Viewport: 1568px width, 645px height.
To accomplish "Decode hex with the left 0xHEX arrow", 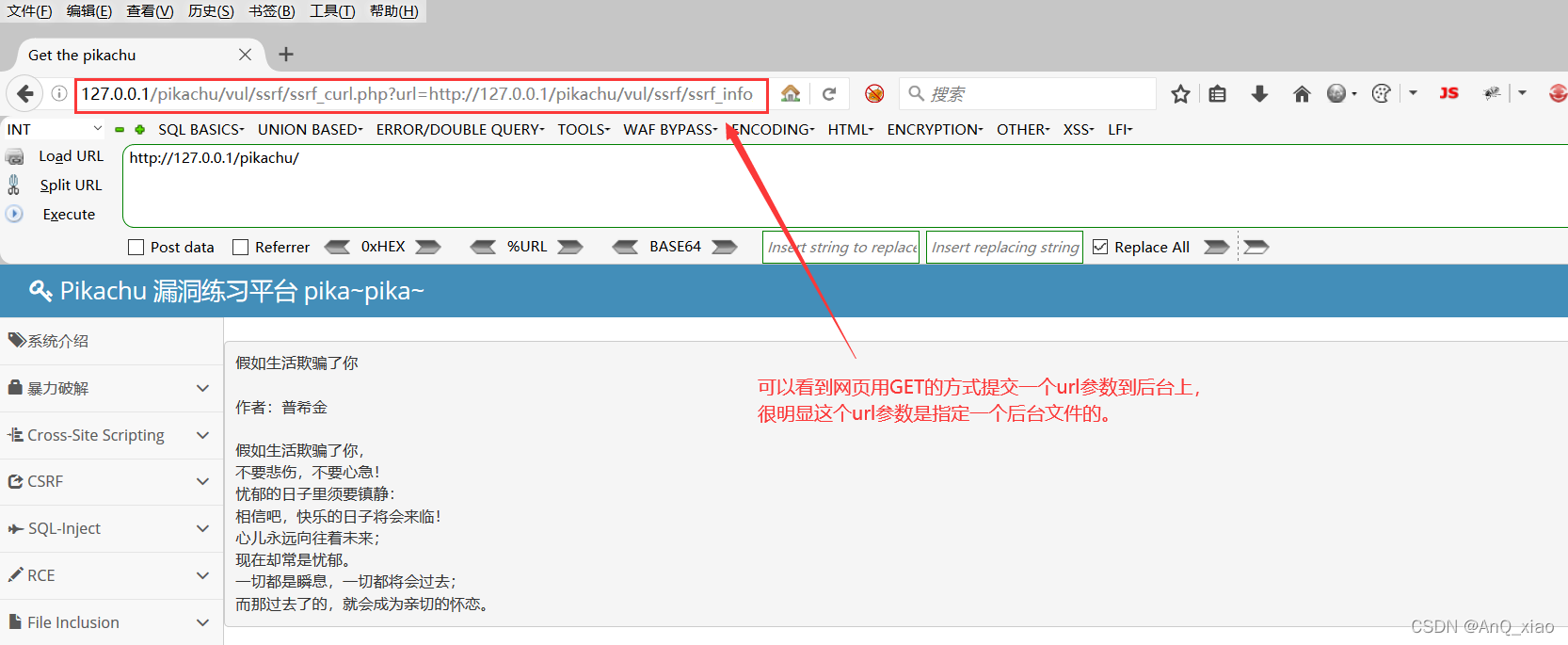I will 337,247.
